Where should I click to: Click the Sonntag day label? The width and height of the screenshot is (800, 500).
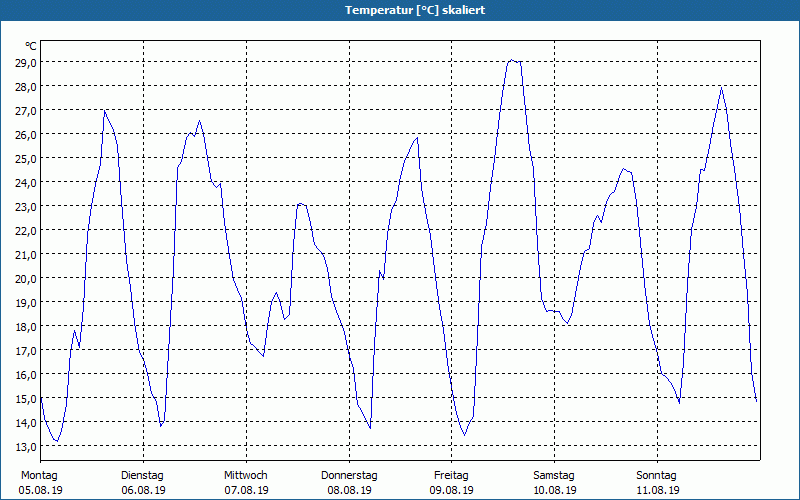point(657,476)
